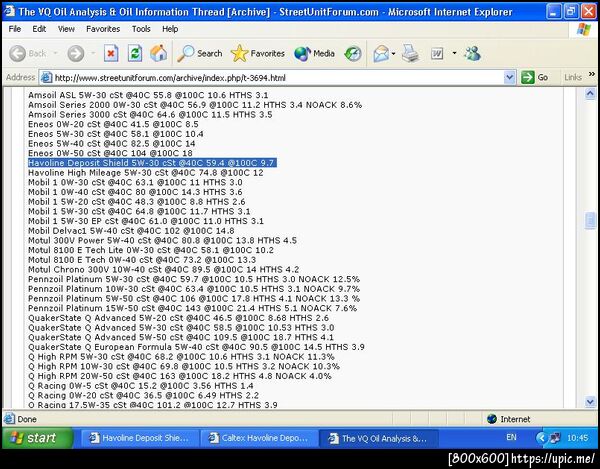Image resolution: width=600 pixels, height=469 pixels.
Task: Open the Messenger people icon
Action: pyautogui.click(x=473, y=54)
